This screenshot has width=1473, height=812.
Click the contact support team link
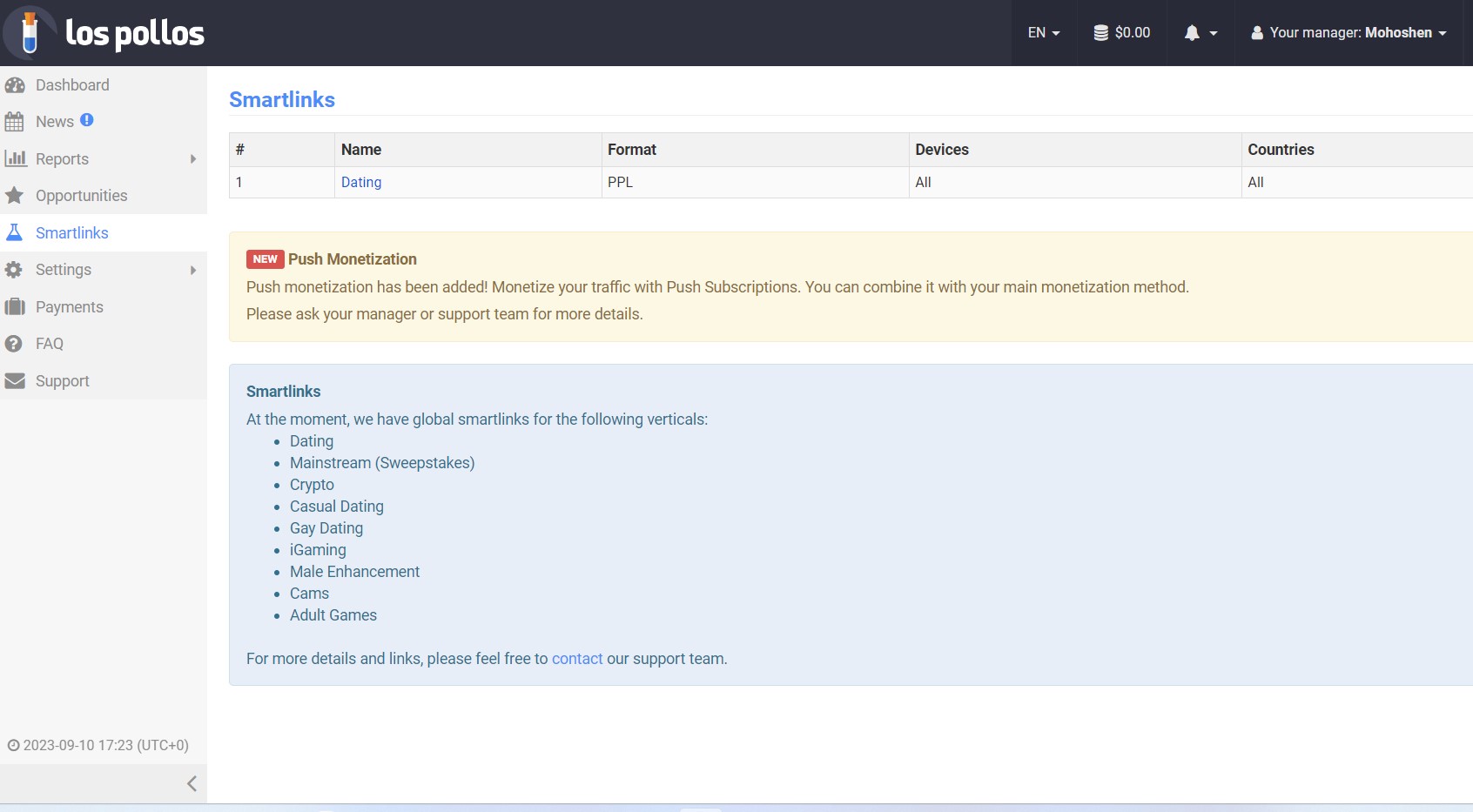(576, 659)
